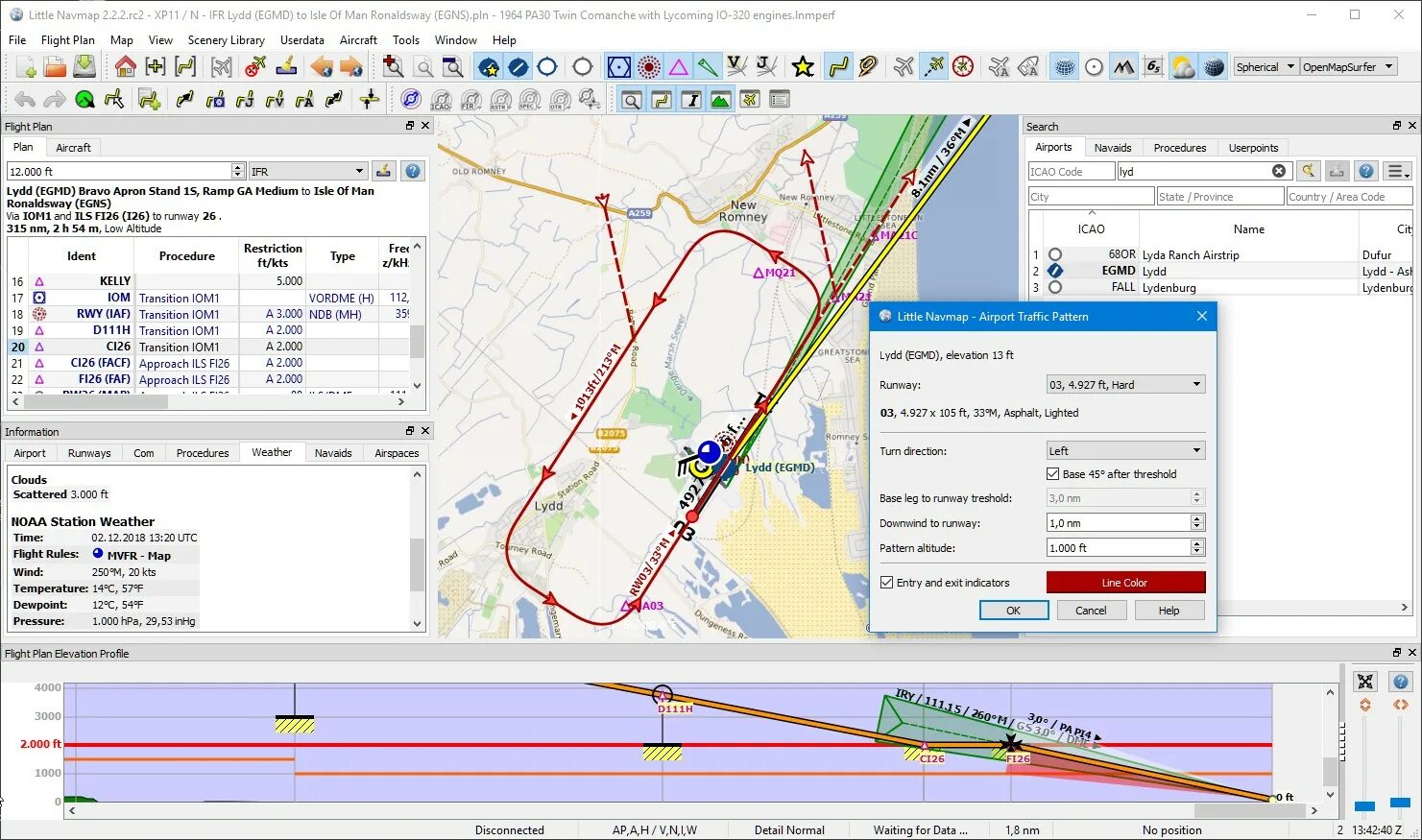The width and height of the screenshot is (1422, 840).
Task: Select the 68OR Lyda Ranch Airstrip row
Action: pos(1219,254)
